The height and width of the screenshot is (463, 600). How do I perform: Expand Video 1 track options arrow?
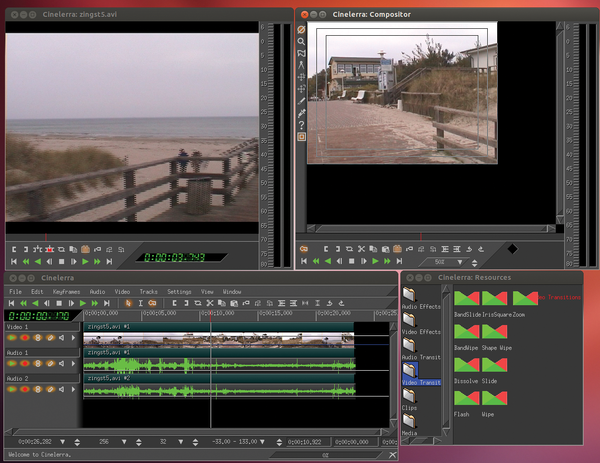pos(73,337)
